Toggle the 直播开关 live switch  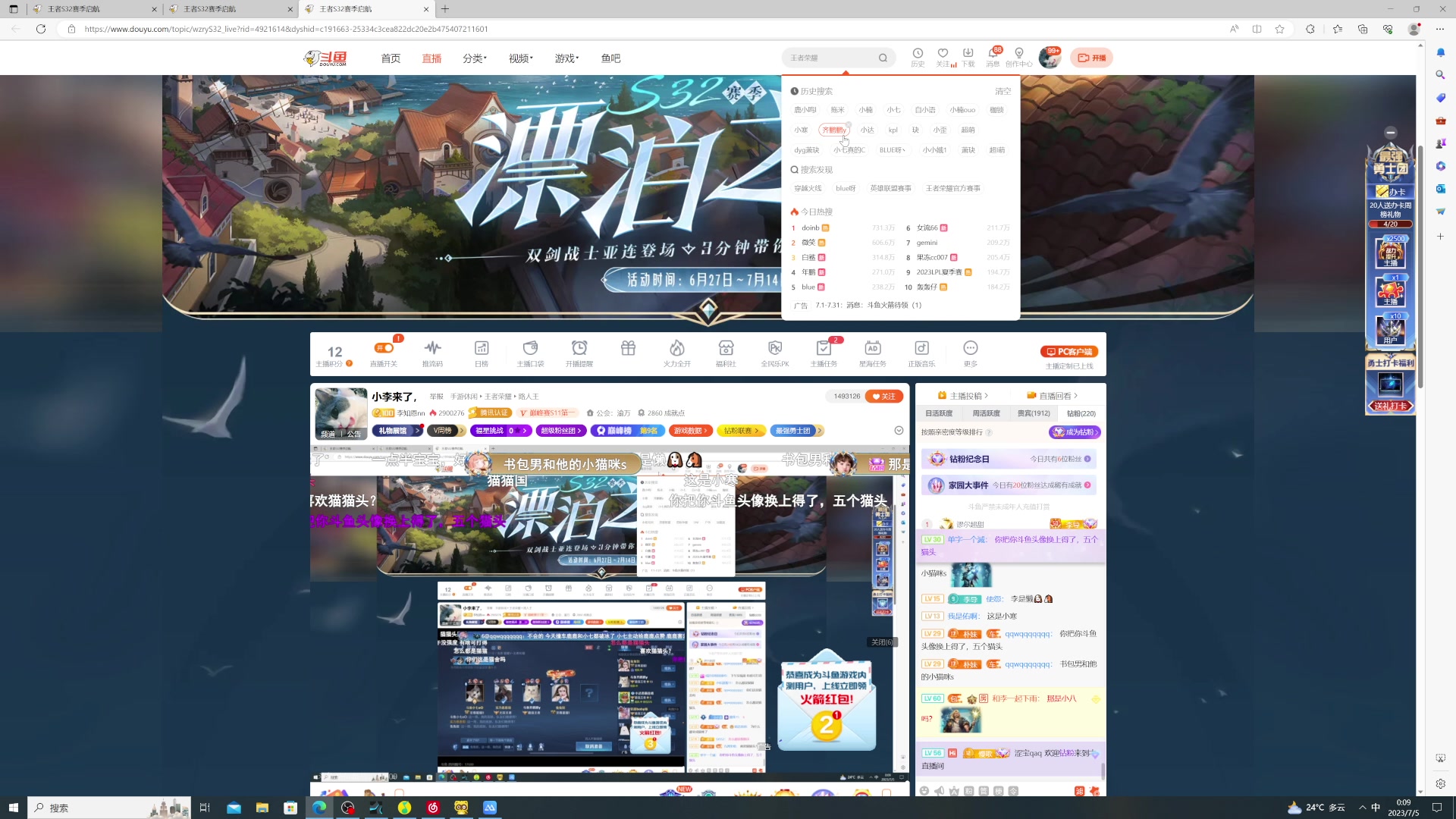[x=384, y=348]
